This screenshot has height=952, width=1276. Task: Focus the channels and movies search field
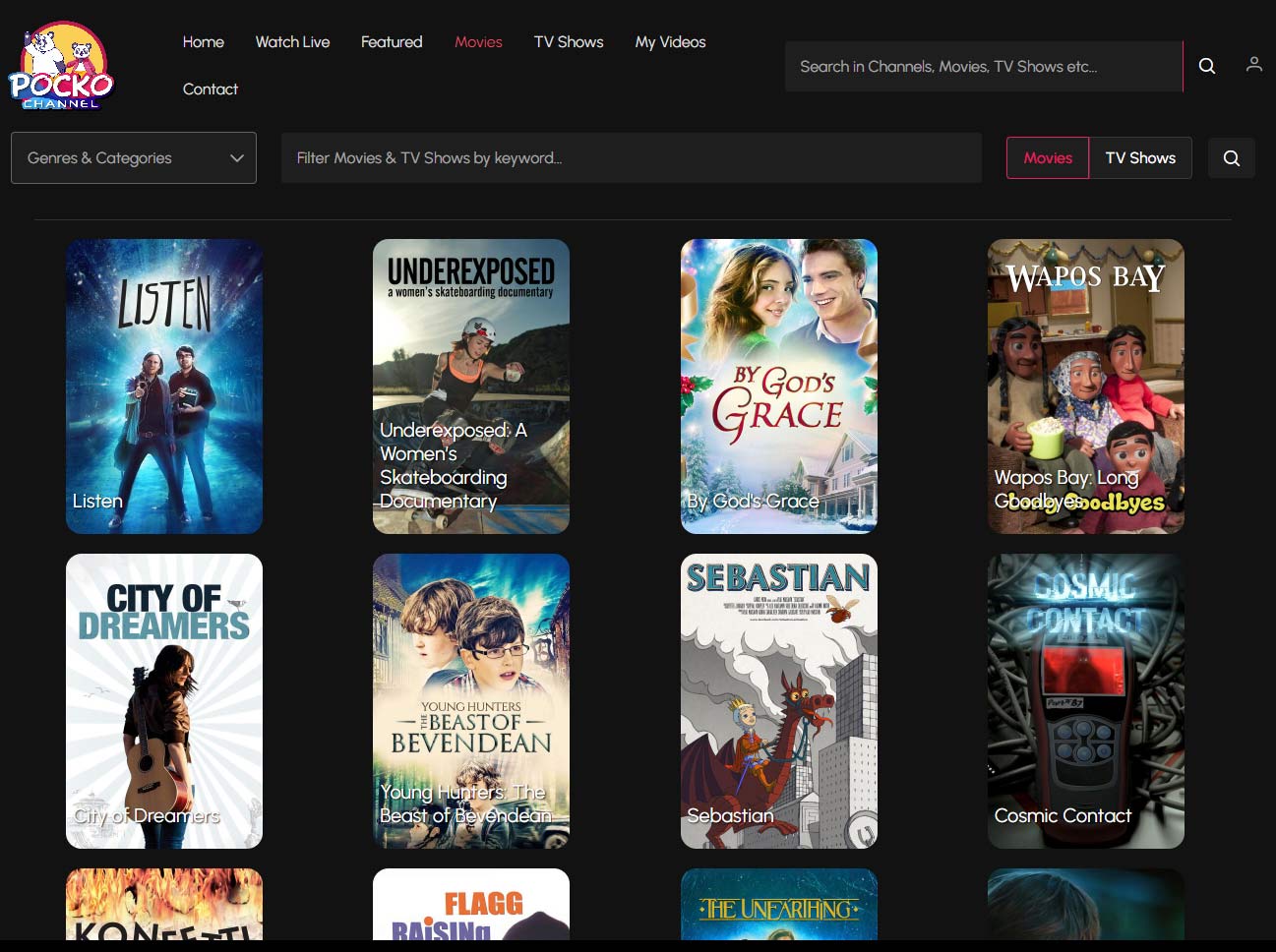click(x=984, y=66)
